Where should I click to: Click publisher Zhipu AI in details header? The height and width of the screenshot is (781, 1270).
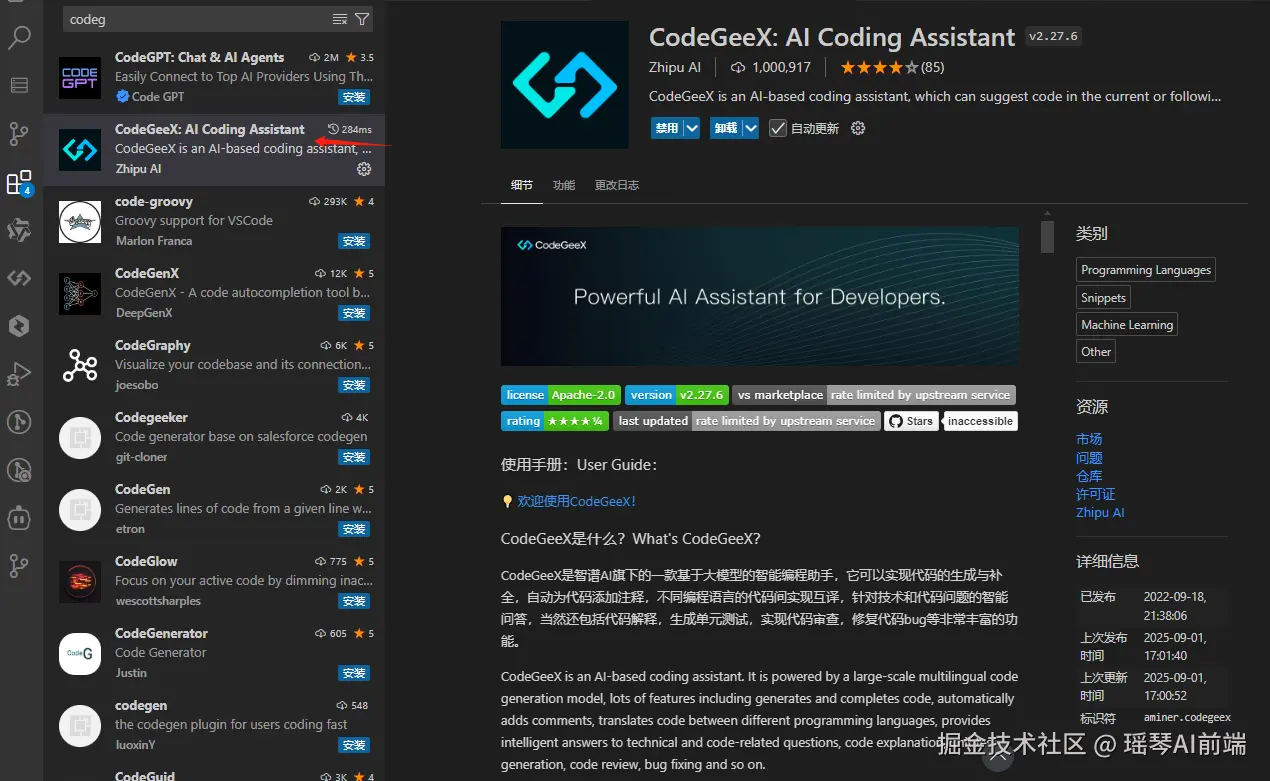pos(675,67)
